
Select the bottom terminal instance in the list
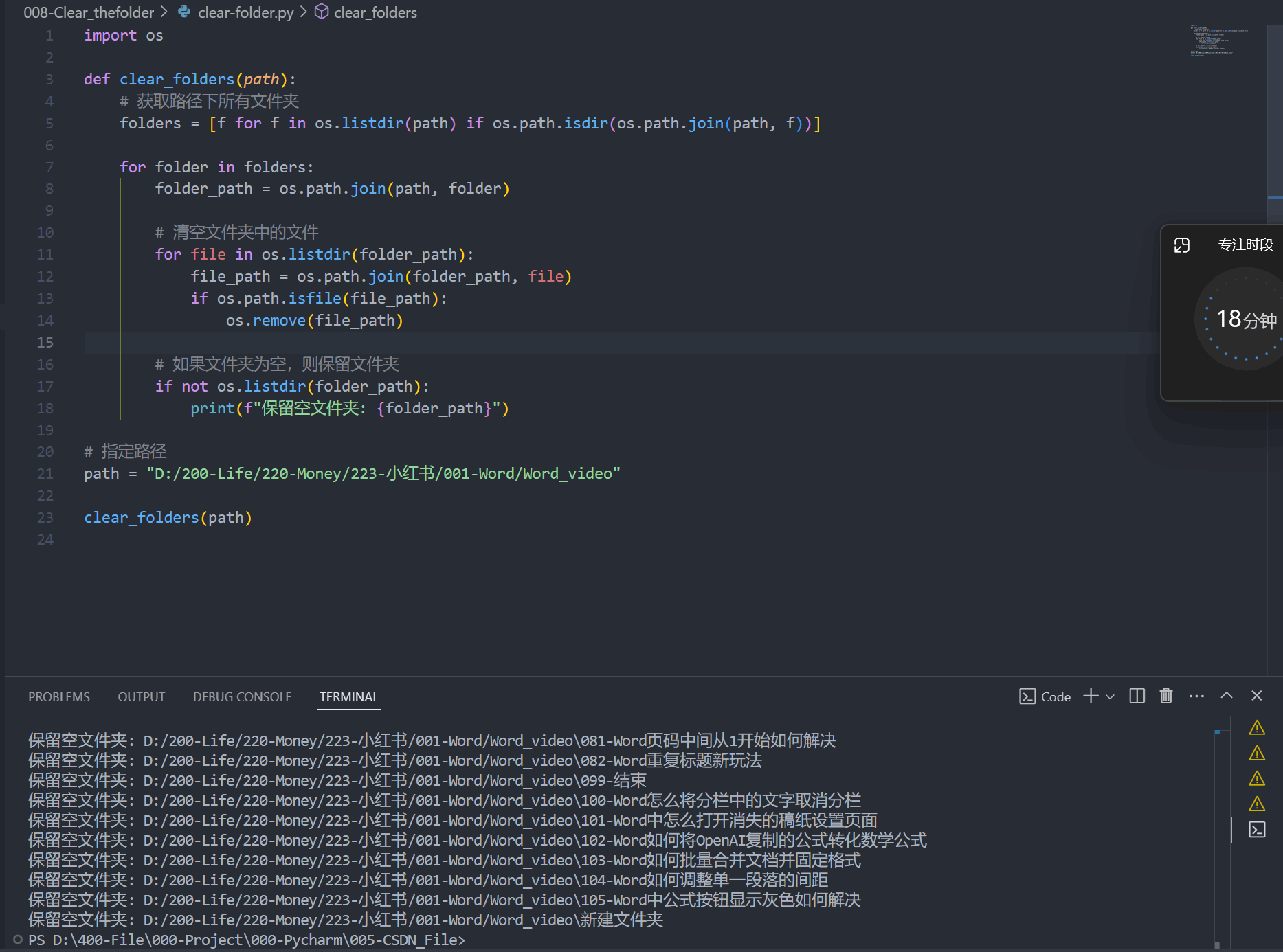[x=1257, y=830]
